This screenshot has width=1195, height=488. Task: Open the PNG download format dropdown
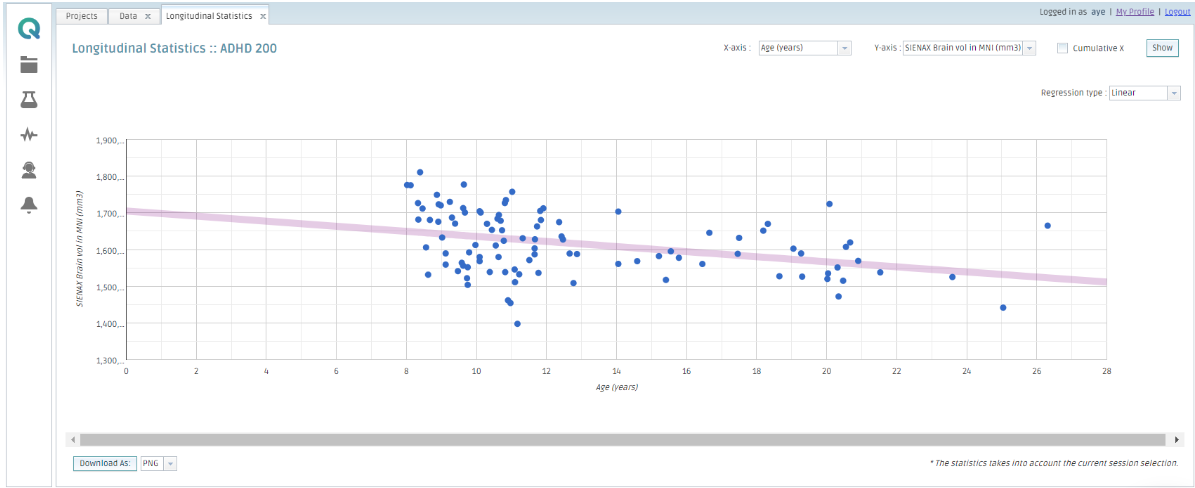tap(170, 463)
